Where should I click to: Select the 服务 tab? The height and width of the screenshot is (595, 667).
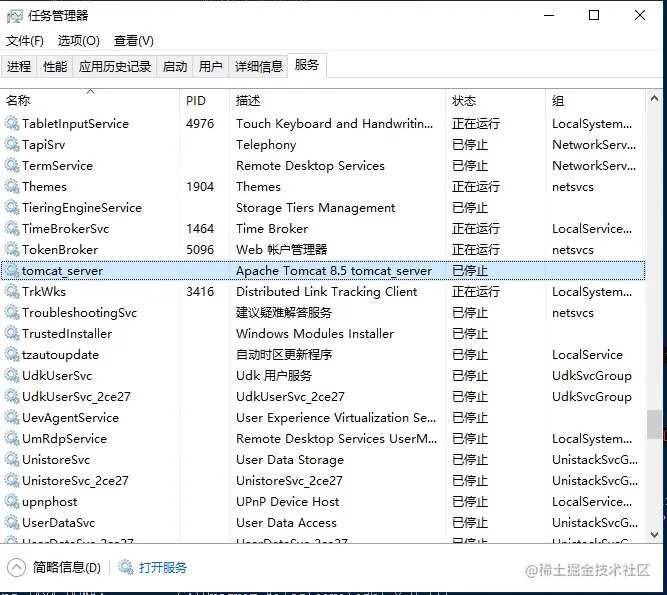[307, 65]
